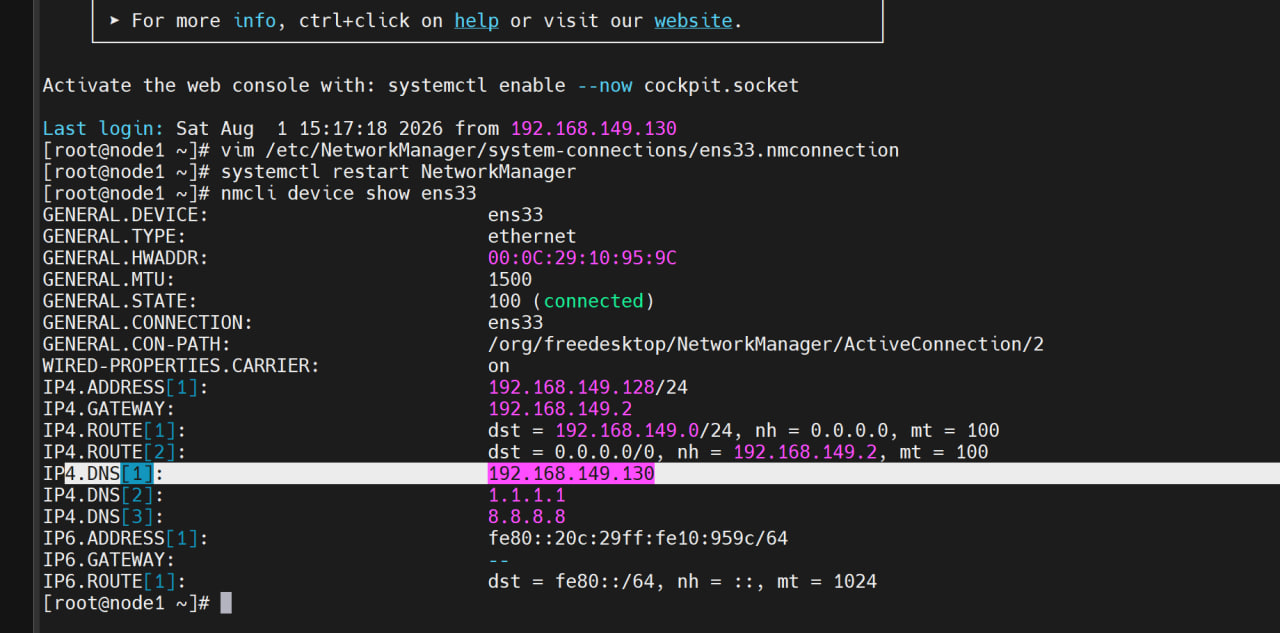The image size is (1280, 633).
Task: Click the IPv6 address fe80::20c:29ff:fe10:959c/64
Action: pos(638,538)
